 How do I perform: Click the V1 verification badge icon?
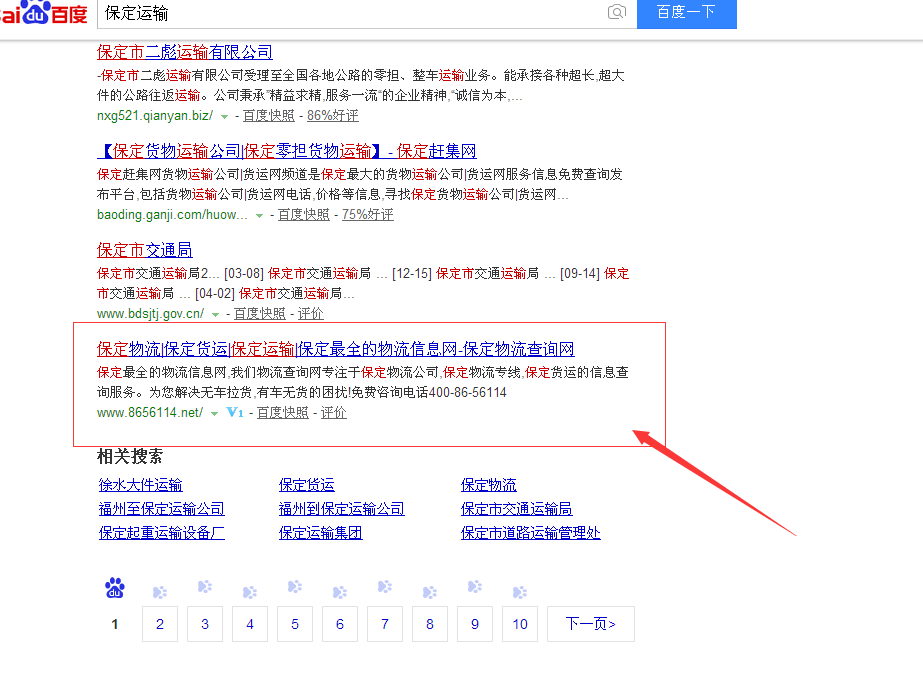pos(234,412)
